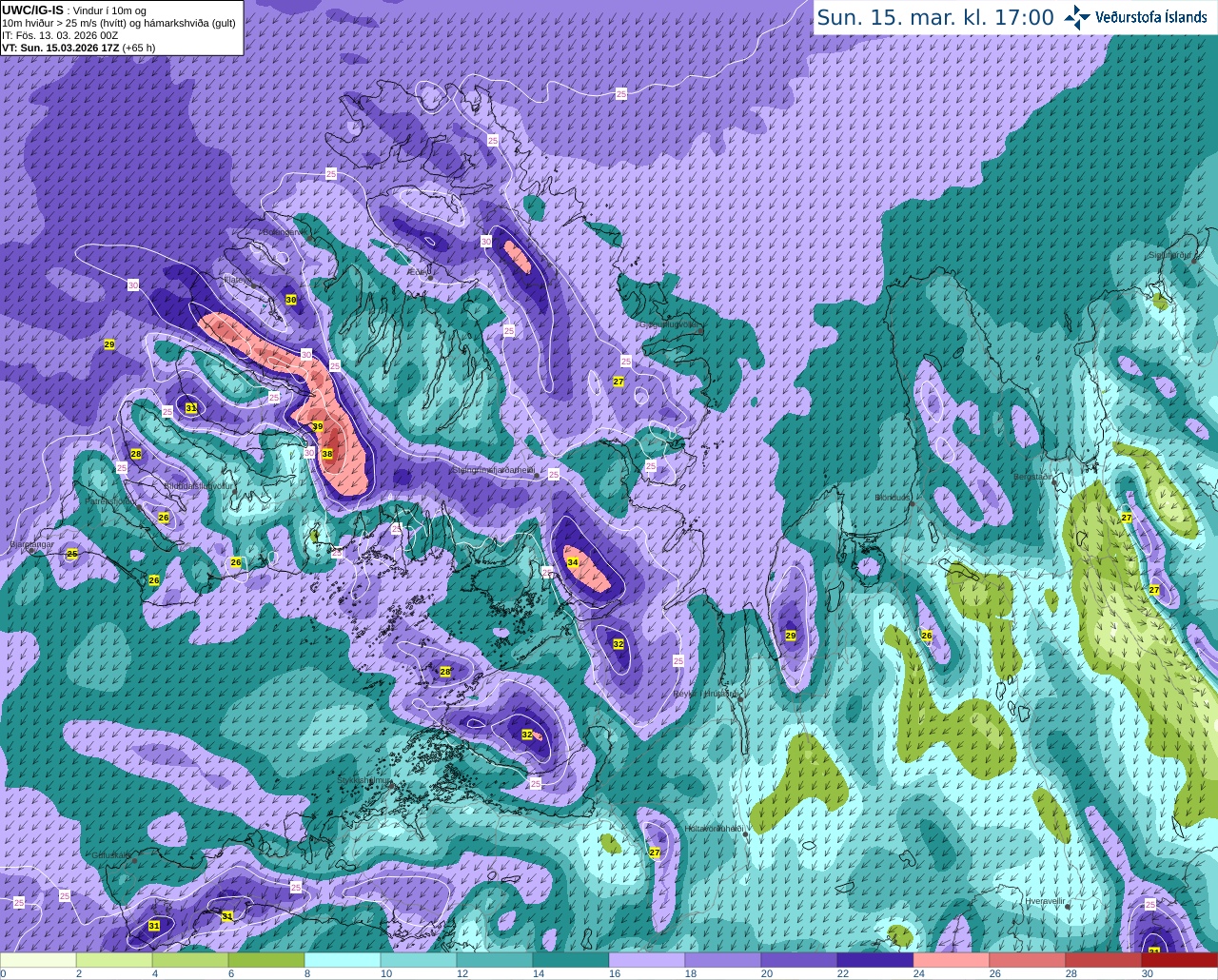Image resolution: width=1218 pixels, height=980 pixels.
Task: Click the Siglufjörður station label
Action: pos(1171,255)
